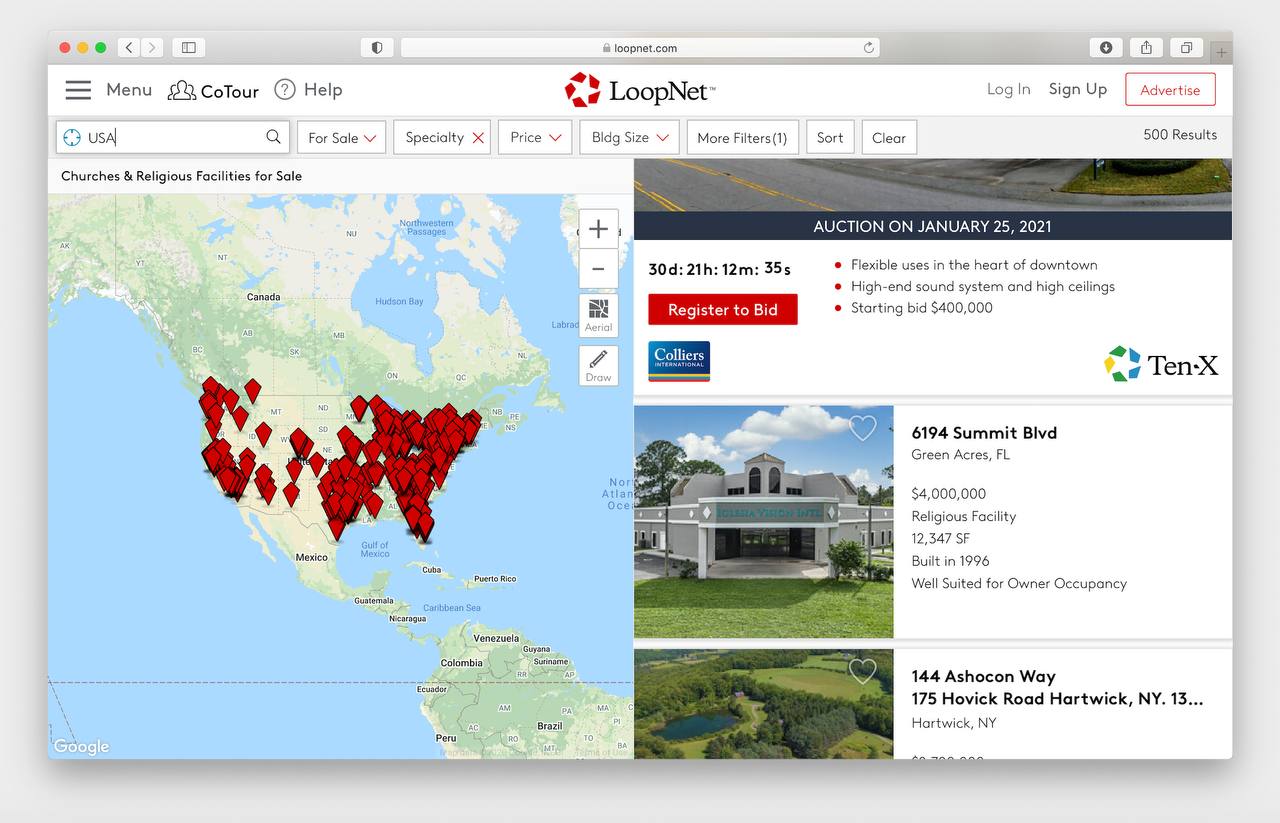Click the Advertise button
The width and height of the screenshot is (1280, 823).
(x=1170, y=89)
